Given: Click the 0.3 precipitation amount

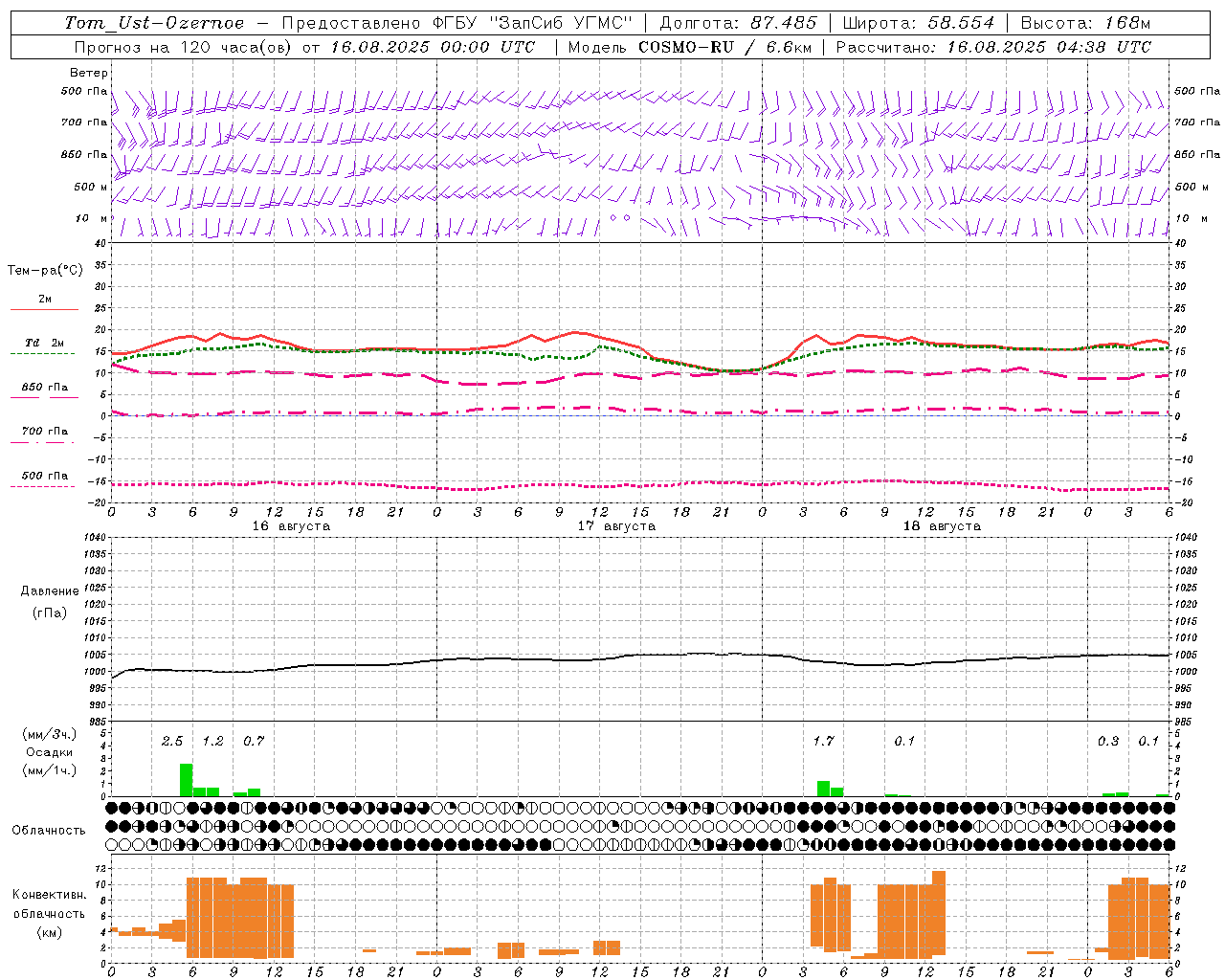Looking at the screenshot, I should 1108,742.
